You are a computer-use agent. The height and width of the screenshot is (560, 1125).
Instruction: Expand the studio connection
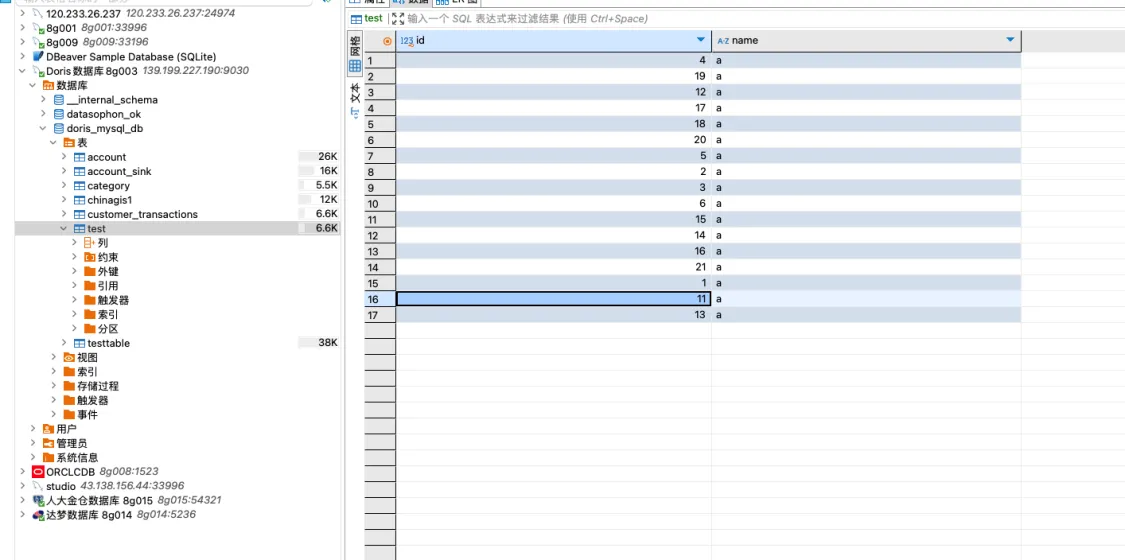pos(22,486)
